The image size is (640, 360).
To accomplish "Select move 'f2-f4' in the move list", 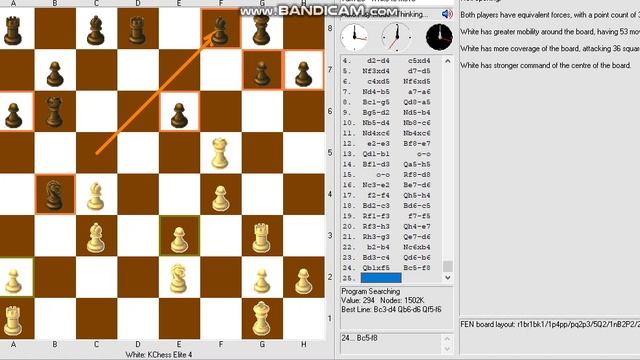I will click(378, 196).
